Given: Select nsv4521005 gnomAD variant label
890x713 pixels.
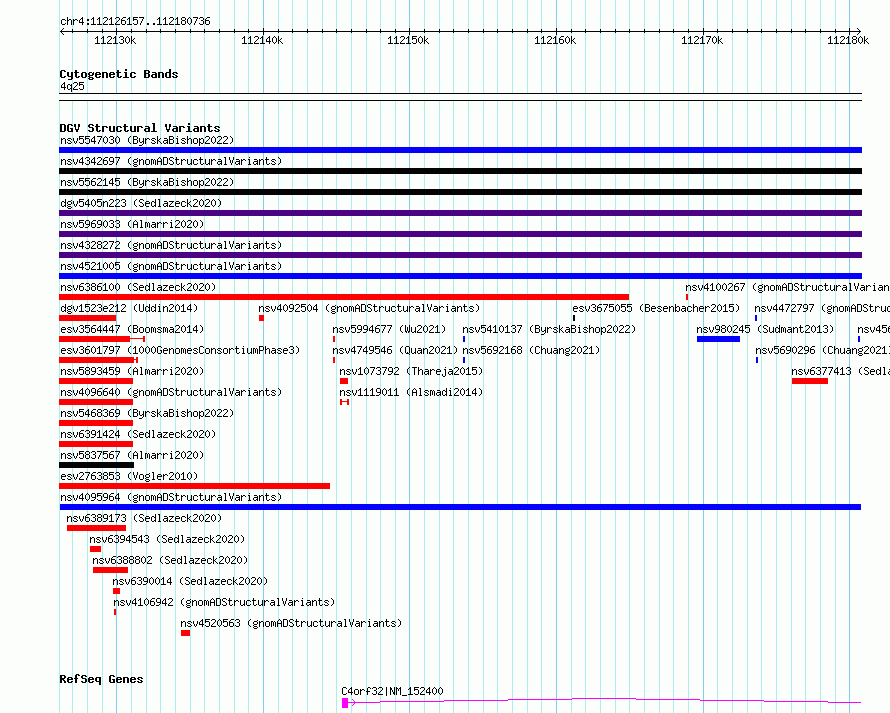Looking at the screenshot, I should point(171,266).
